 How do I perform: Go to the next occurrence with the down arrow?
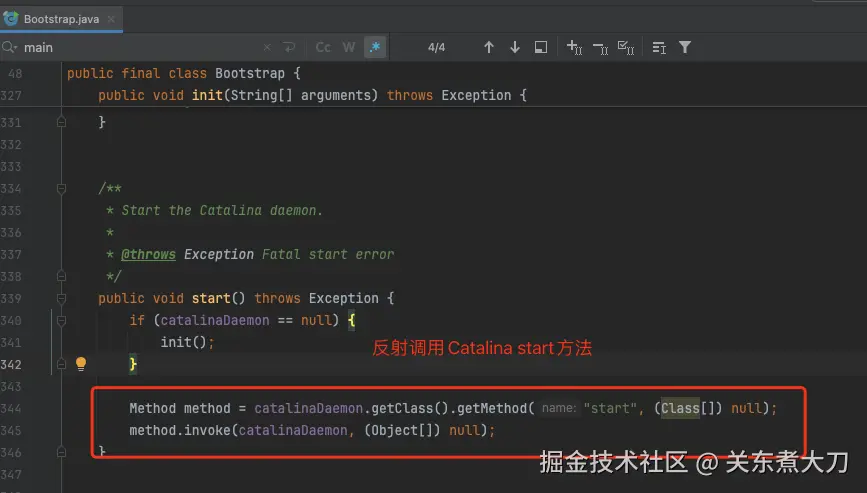tap(515, 48)
